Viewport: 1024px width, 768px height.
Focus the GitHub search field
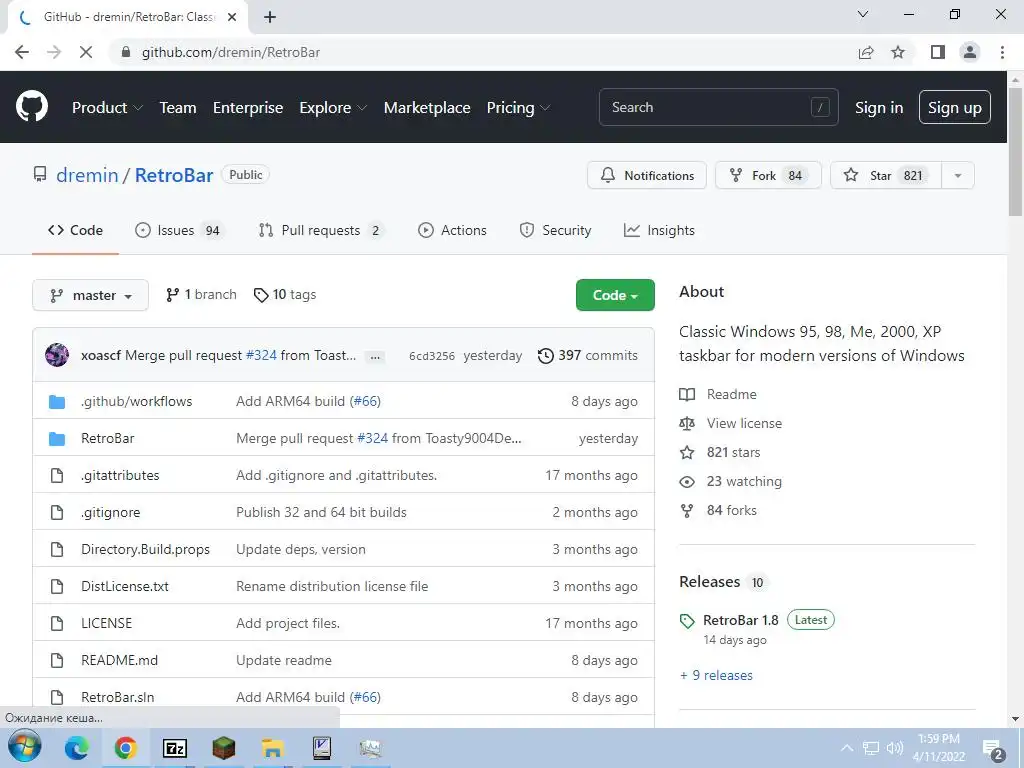click(718, 107)
